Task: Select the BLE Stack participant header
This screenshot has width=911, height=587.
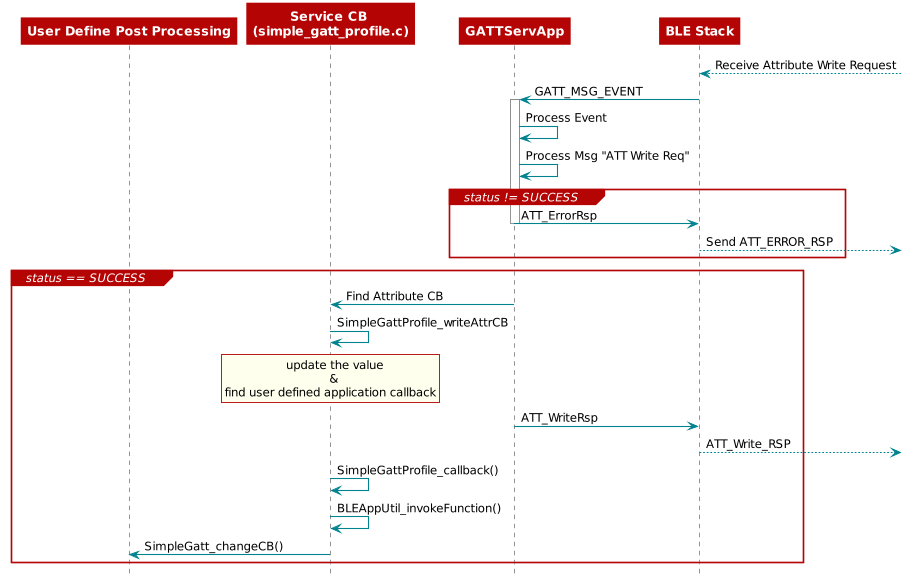Action: pos(699,31)
